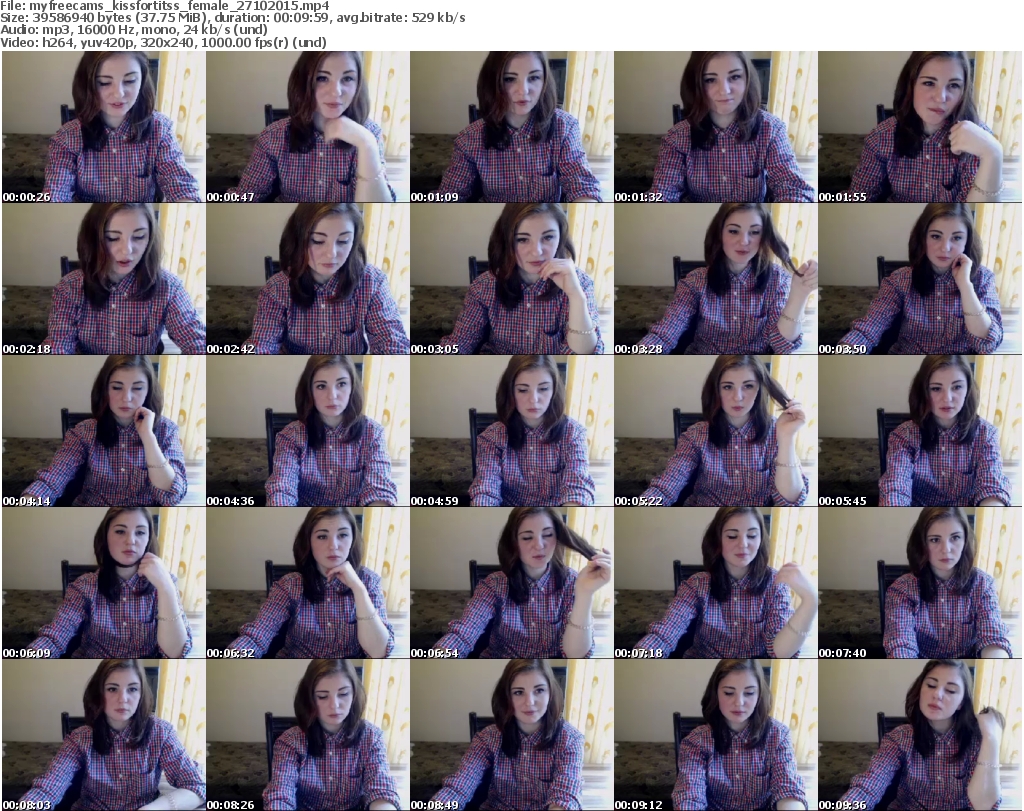Select the thumbnail frame at 00:00:26
This screenshot has width=1024, height=811.
tap(104, 127)
